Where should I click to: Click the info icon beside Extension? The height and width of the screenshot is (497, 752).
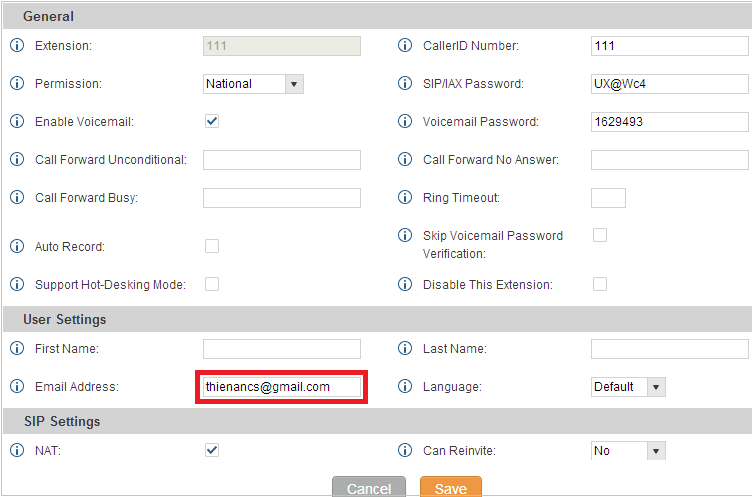(17, 46)
